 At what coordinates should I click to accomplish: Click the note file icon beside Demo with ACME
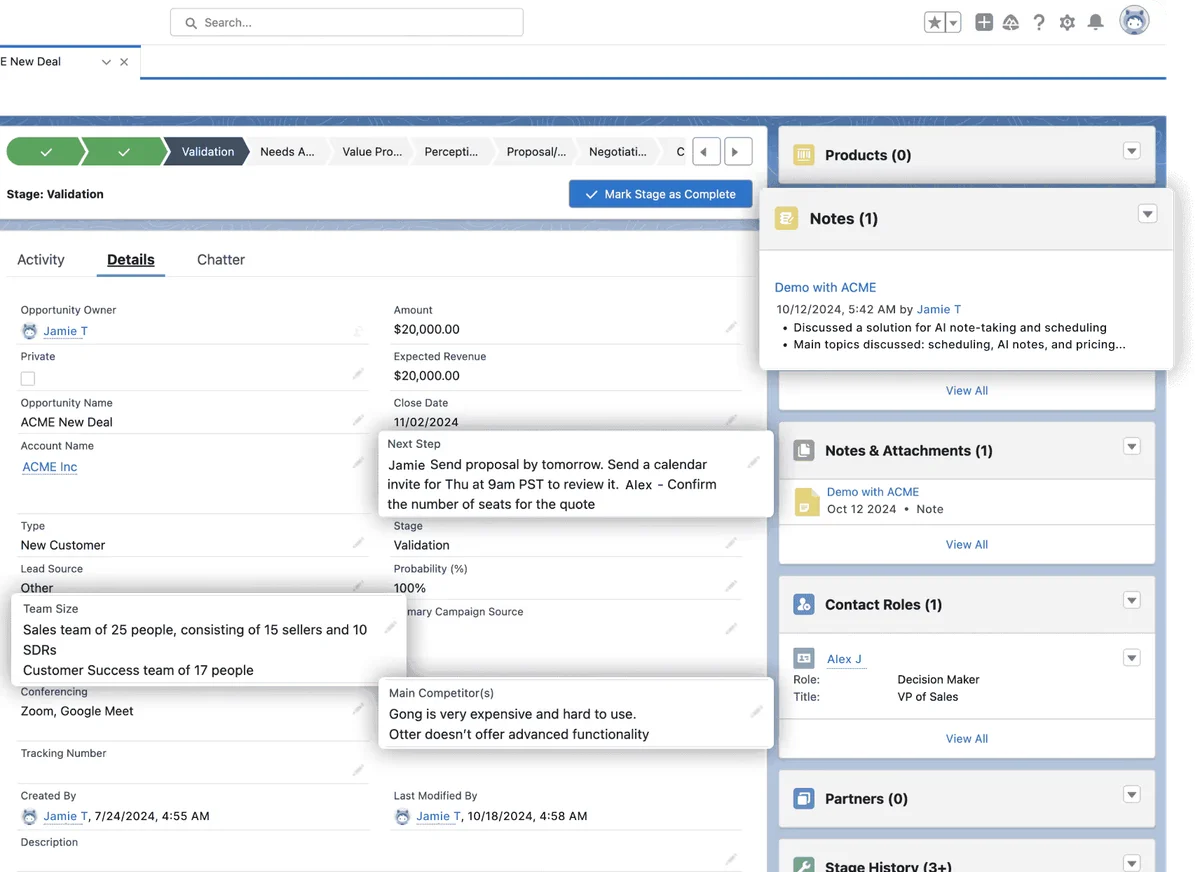point(805,501)
